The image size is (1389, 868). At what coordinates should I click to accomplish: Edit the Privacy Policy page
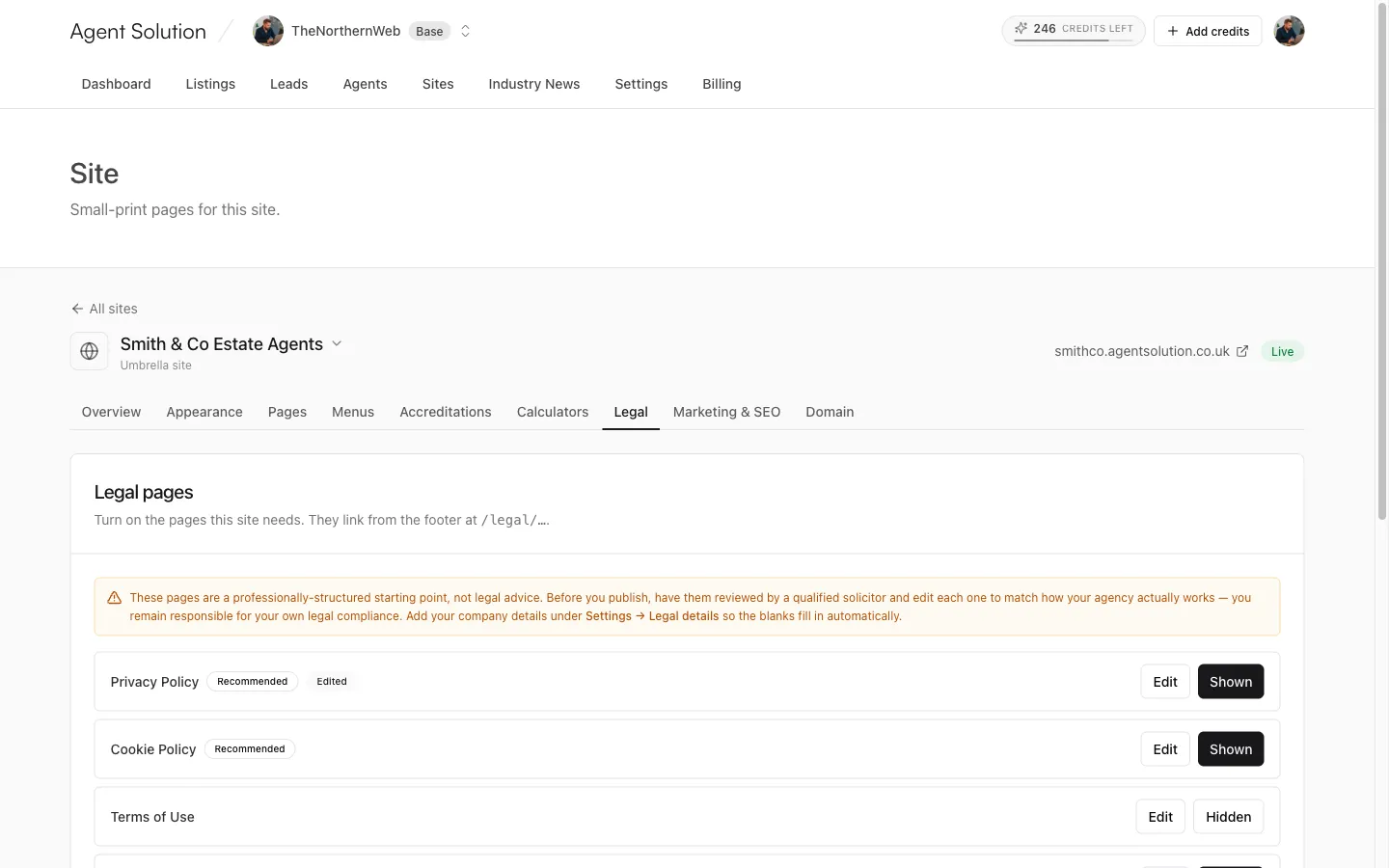point(1165,682)
